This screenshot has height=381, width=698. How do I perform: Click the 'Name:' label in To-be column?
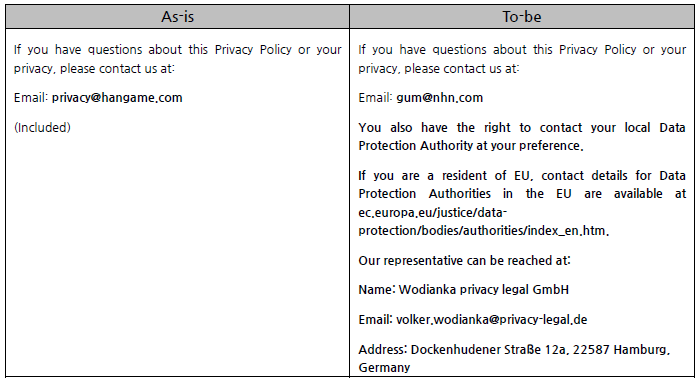click(x=377, y=290)
